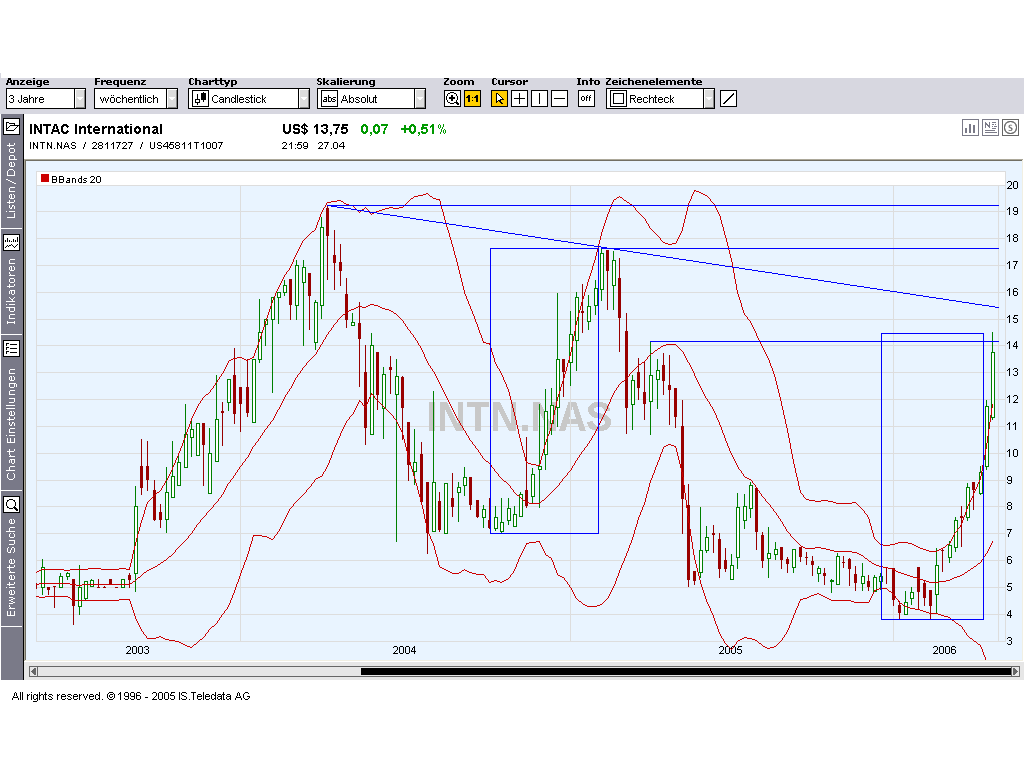Open the Anzeige 3 Jahre dropdown

tap(46, 99)
